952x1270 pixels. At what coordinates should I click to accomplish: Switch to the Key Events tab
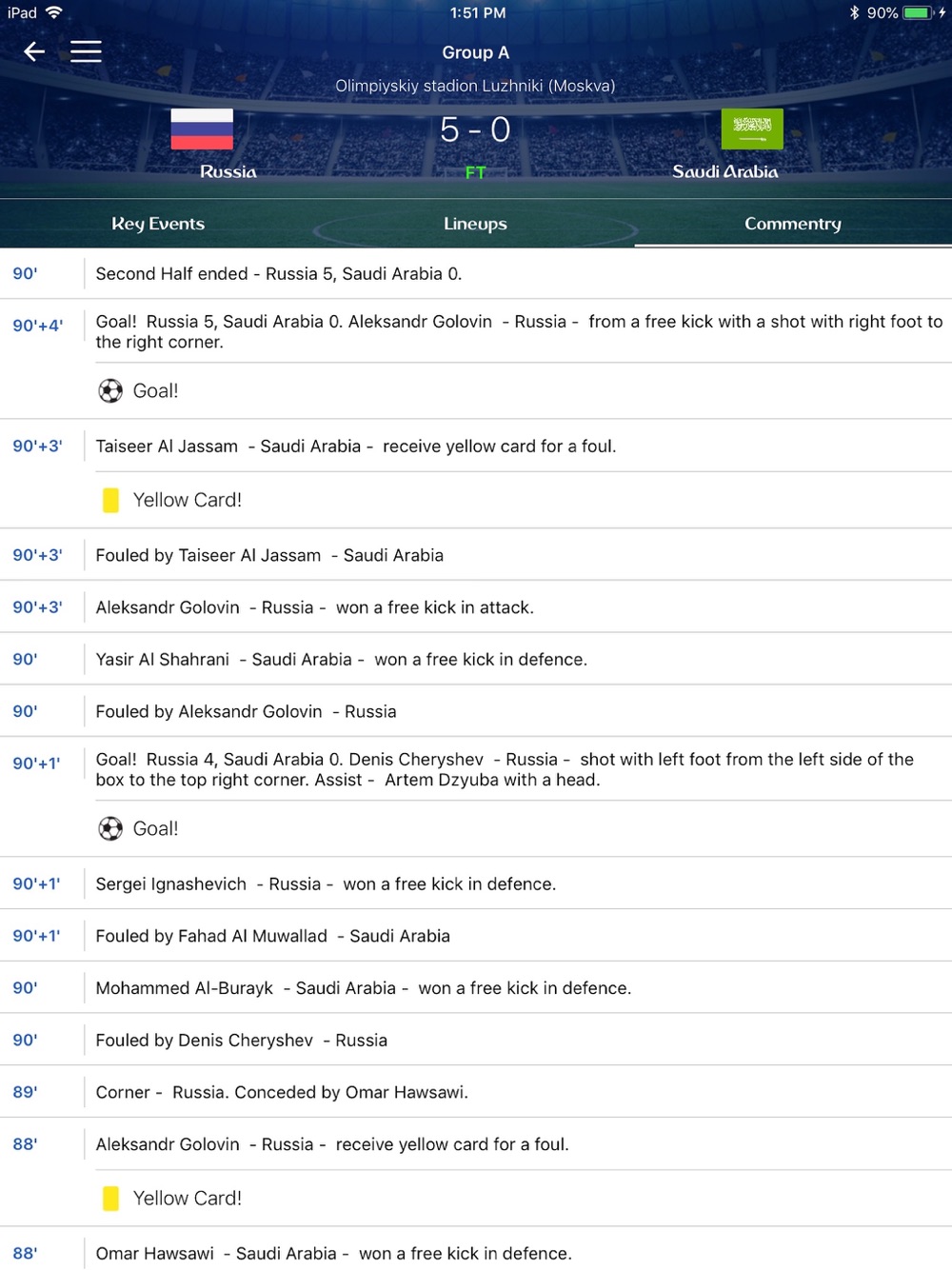158,224
